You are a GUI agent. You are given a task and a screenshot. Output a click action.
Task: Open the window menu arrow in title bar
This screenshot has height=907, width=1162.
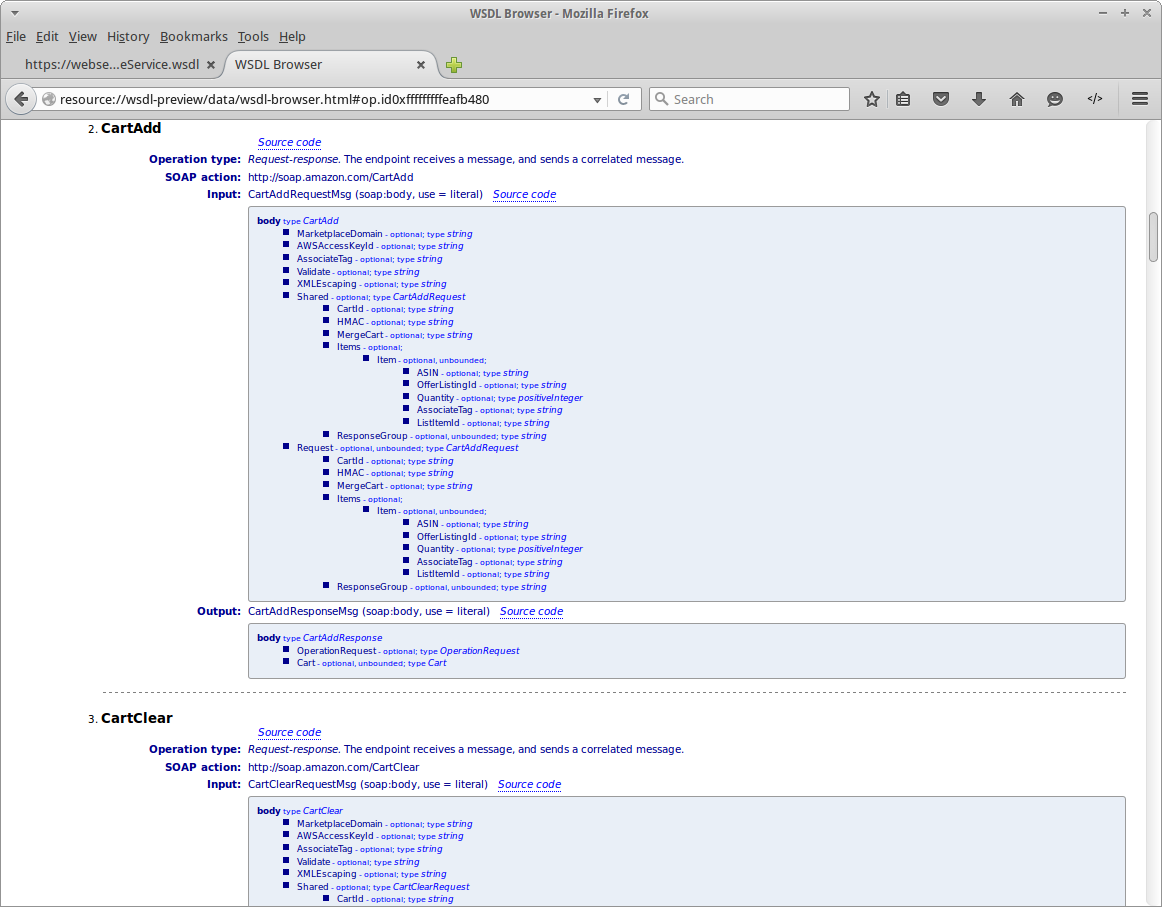tap(15, 13)
